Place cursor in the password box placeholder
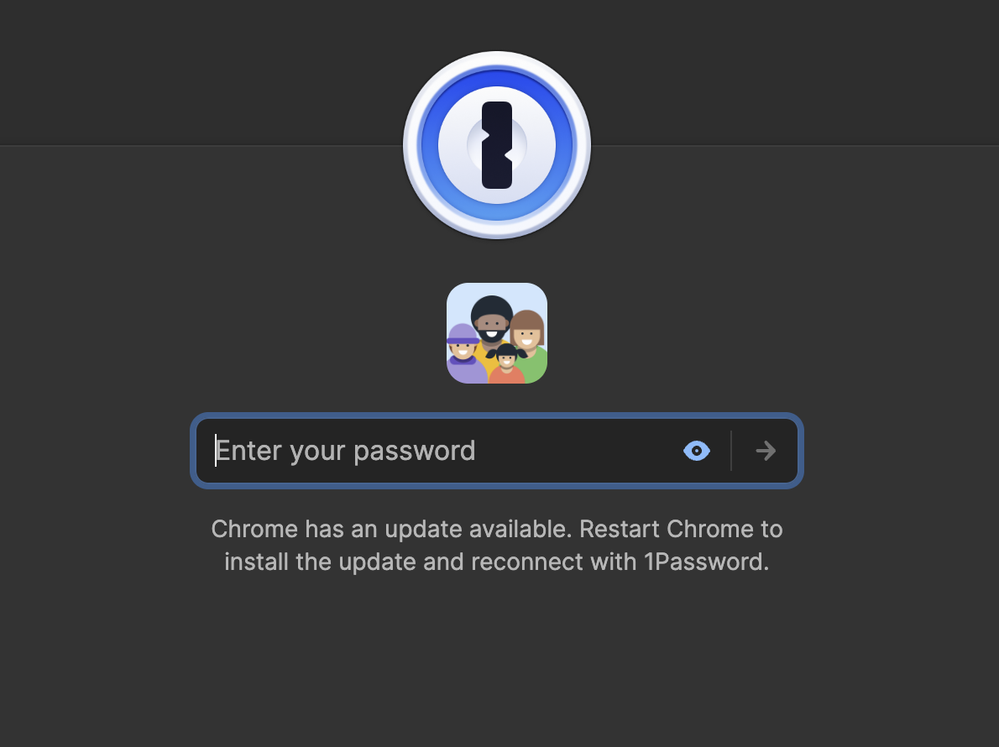The image size is (999, 747). [345, 451]
